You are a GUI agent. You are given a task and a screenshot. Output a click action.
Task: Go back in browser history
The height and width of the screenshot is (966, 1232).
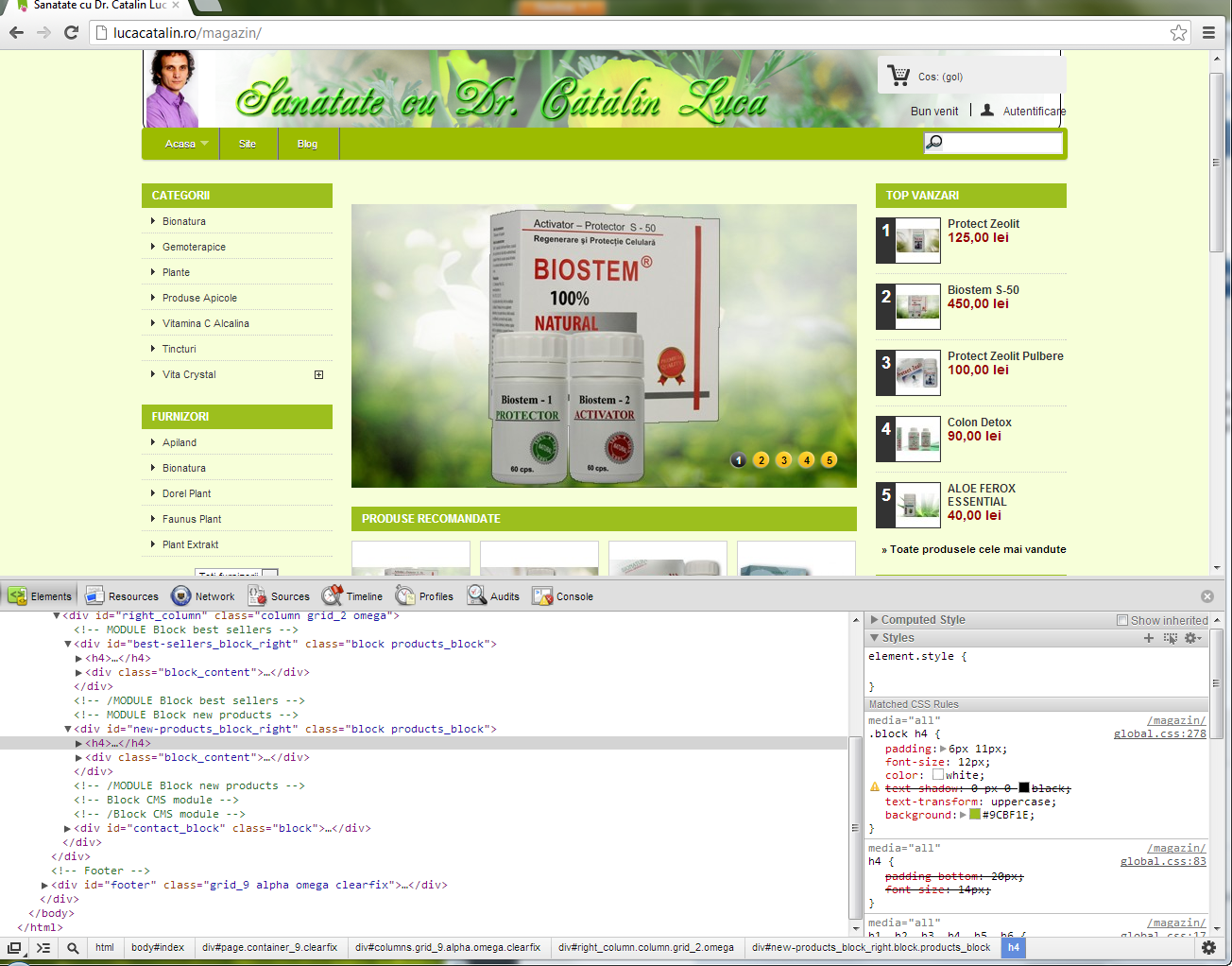coord(16,32)
